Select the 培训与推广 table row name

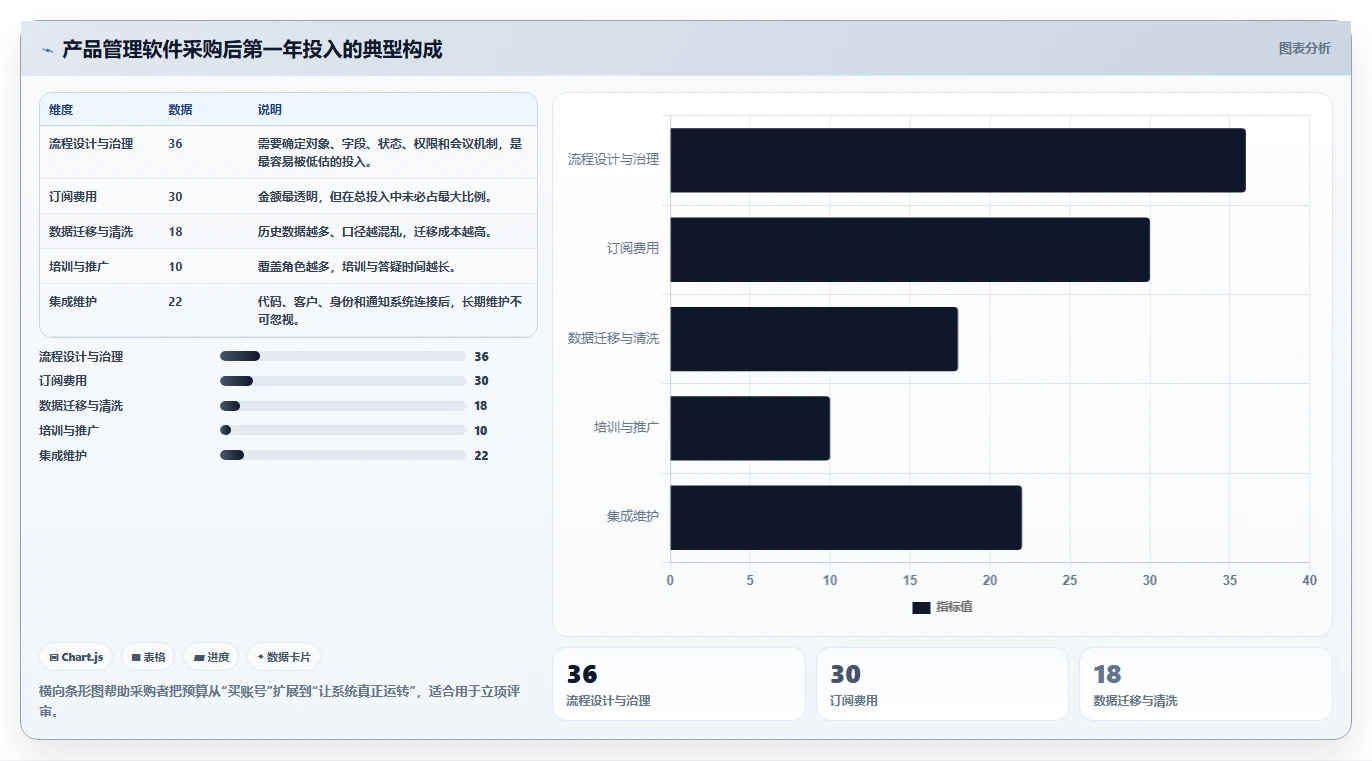79,267
